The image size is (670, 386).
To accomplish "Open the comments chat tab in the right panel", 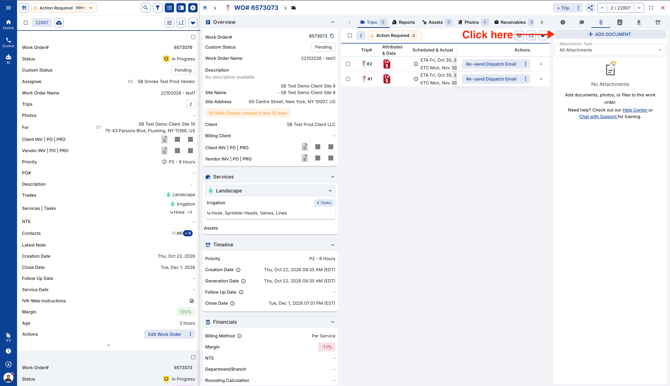I will (x=582, y=22).
